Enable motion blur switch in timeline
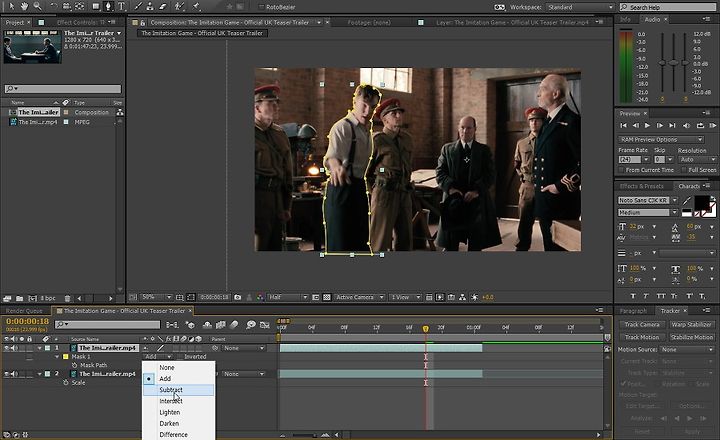The image size is (720, 440). tap(234, 325)
